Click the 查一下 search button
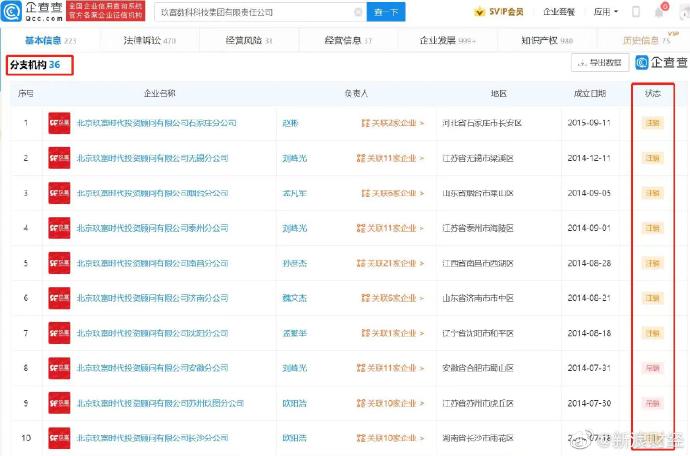690x456 pixels. 386,12
